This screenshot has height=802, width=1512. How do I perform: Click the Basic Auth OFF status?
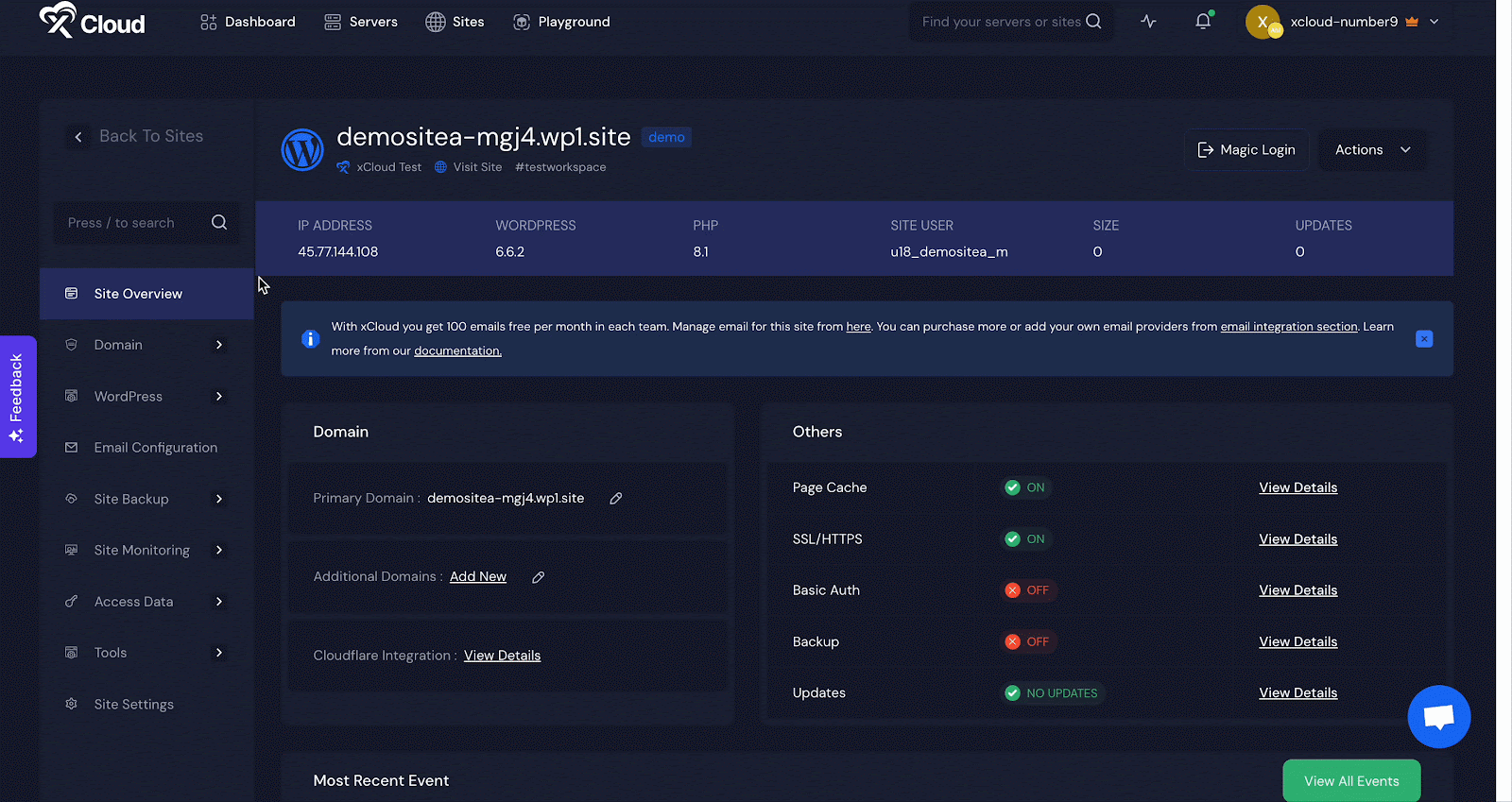coord(1028,590)
